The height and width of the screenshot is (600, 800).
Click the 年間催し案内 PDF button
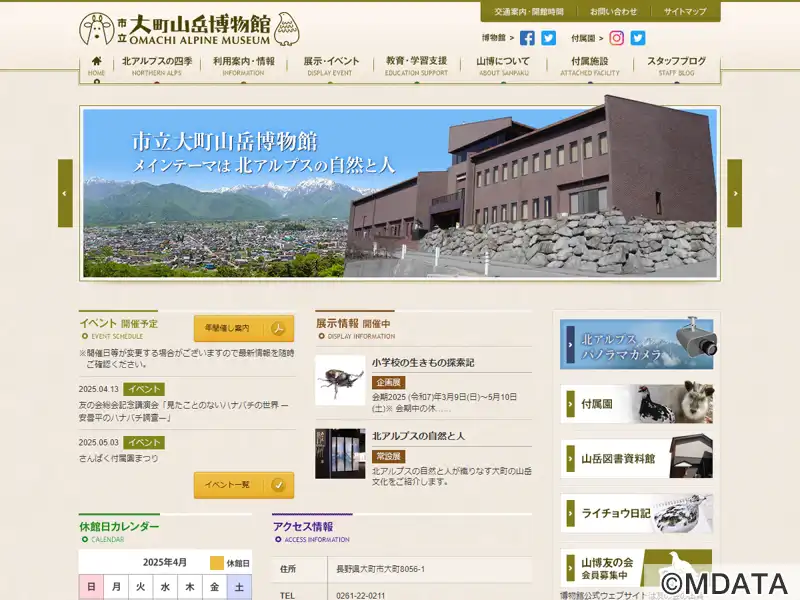pos(244,329)
